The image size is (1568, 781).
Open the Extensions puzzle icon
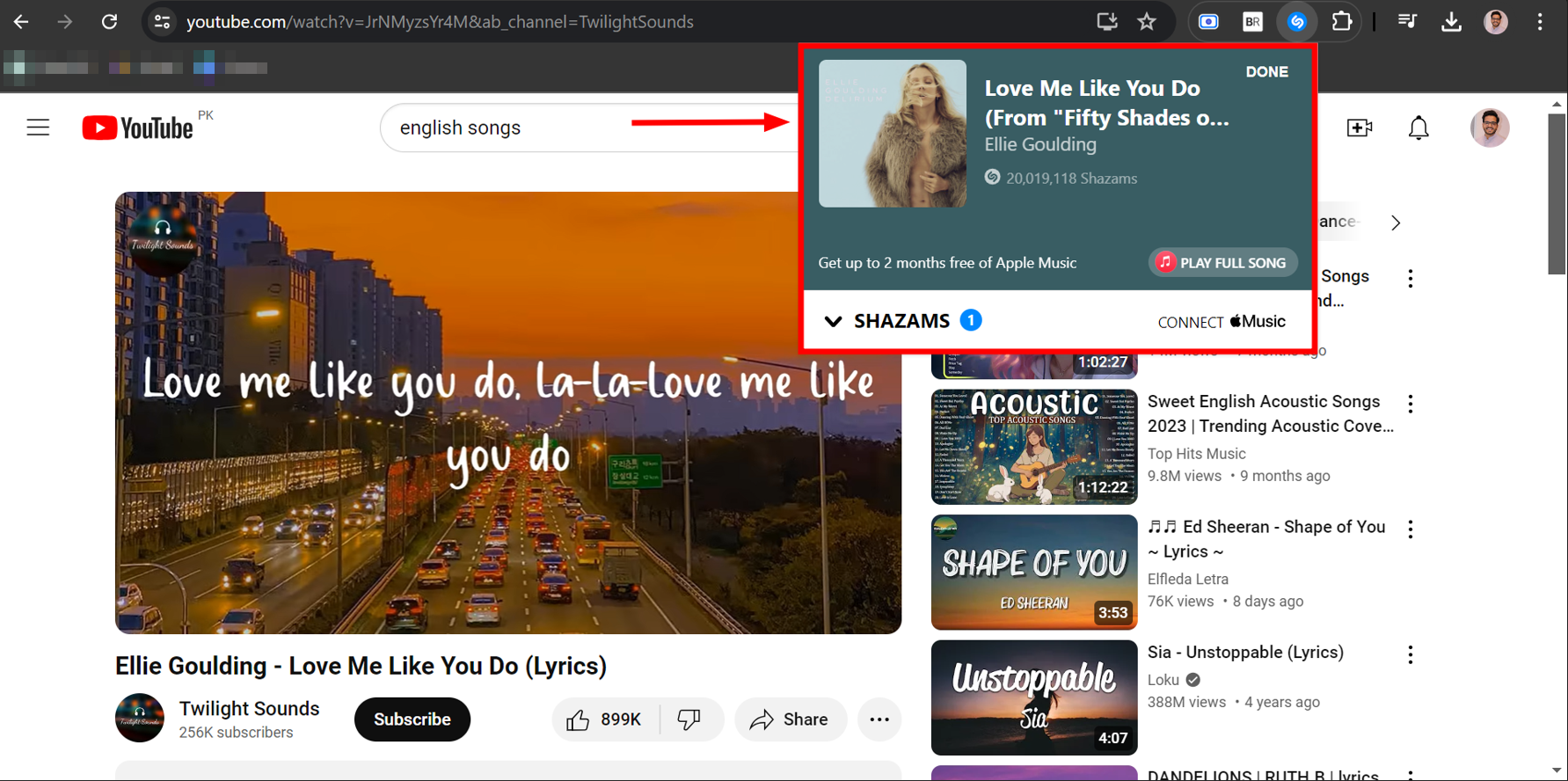click(1342, 22)
